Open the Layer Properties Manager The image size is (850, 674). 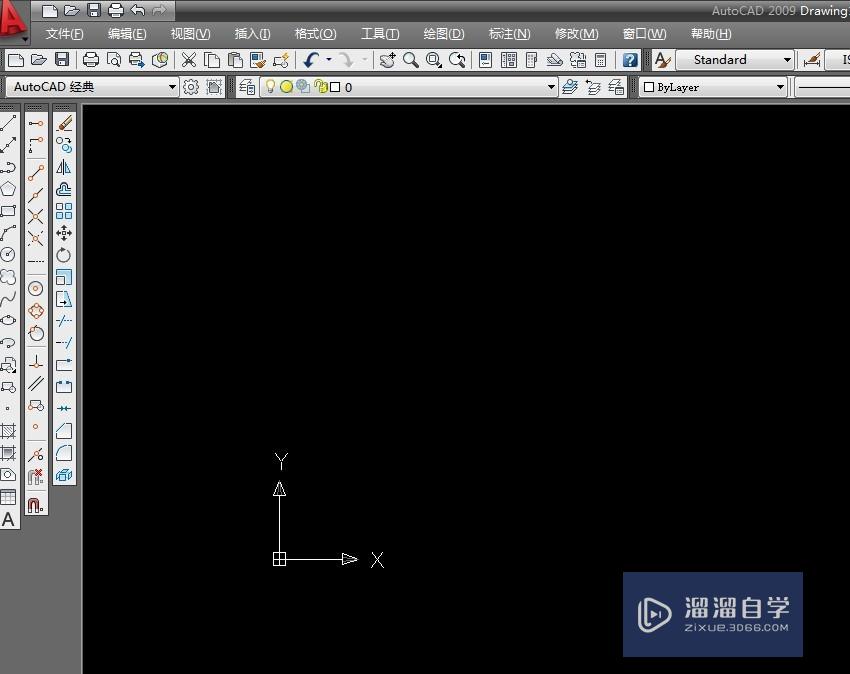coord(247,87)
